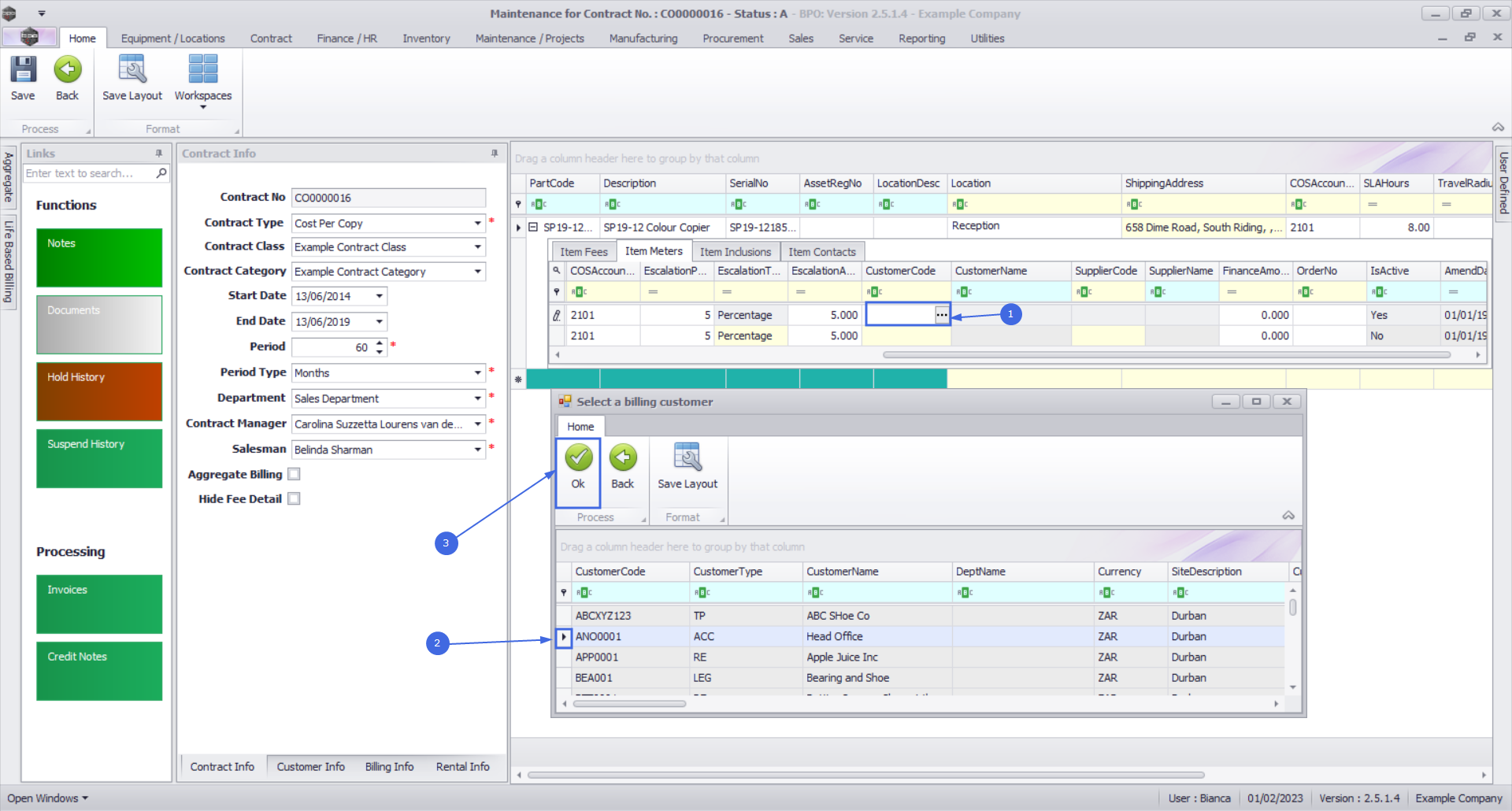Open the green Notes function tile
Screen dimensions: 1512x811
(99, 257)
